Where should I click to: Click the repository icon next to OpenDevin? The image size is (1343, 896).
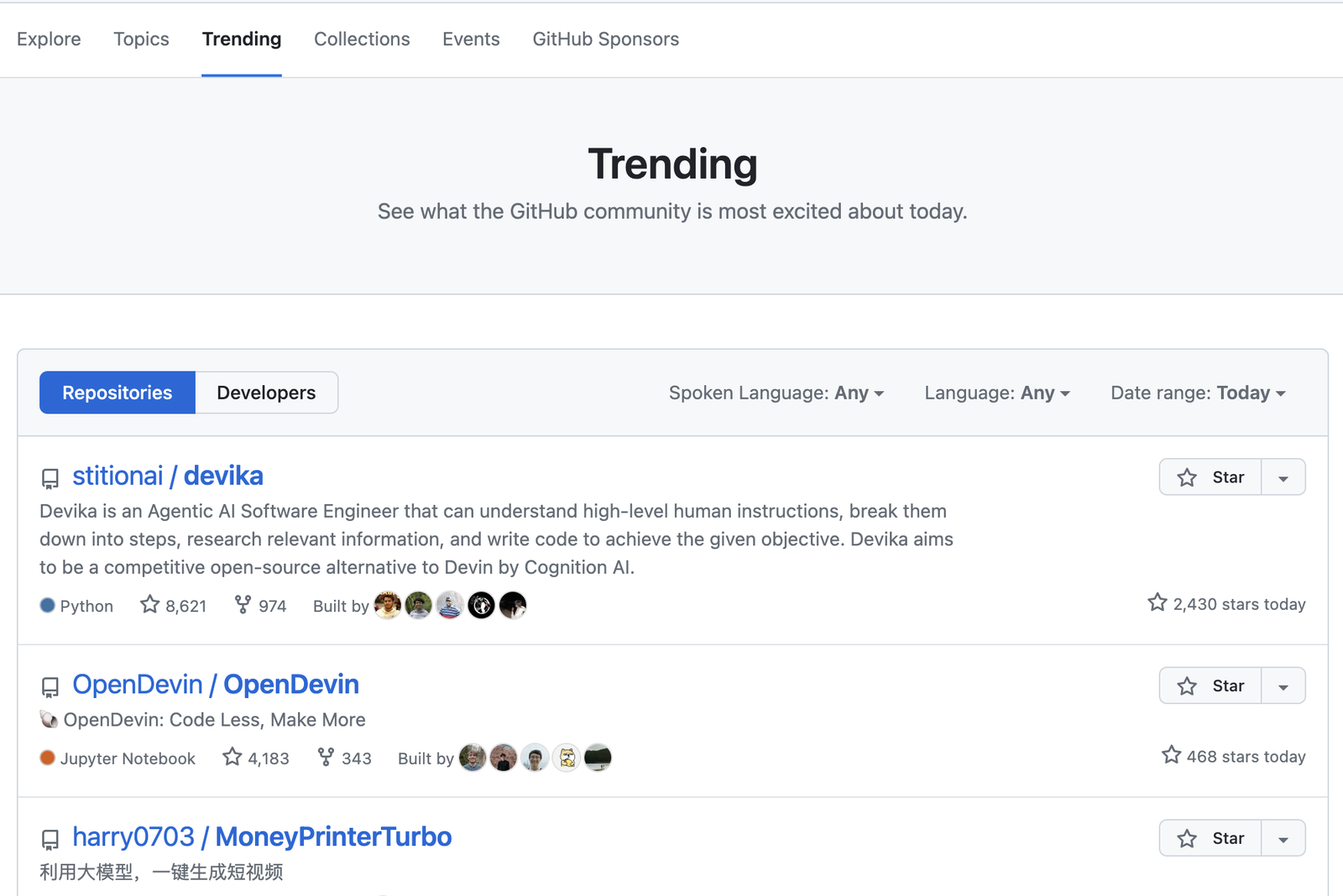click(50, 688)
